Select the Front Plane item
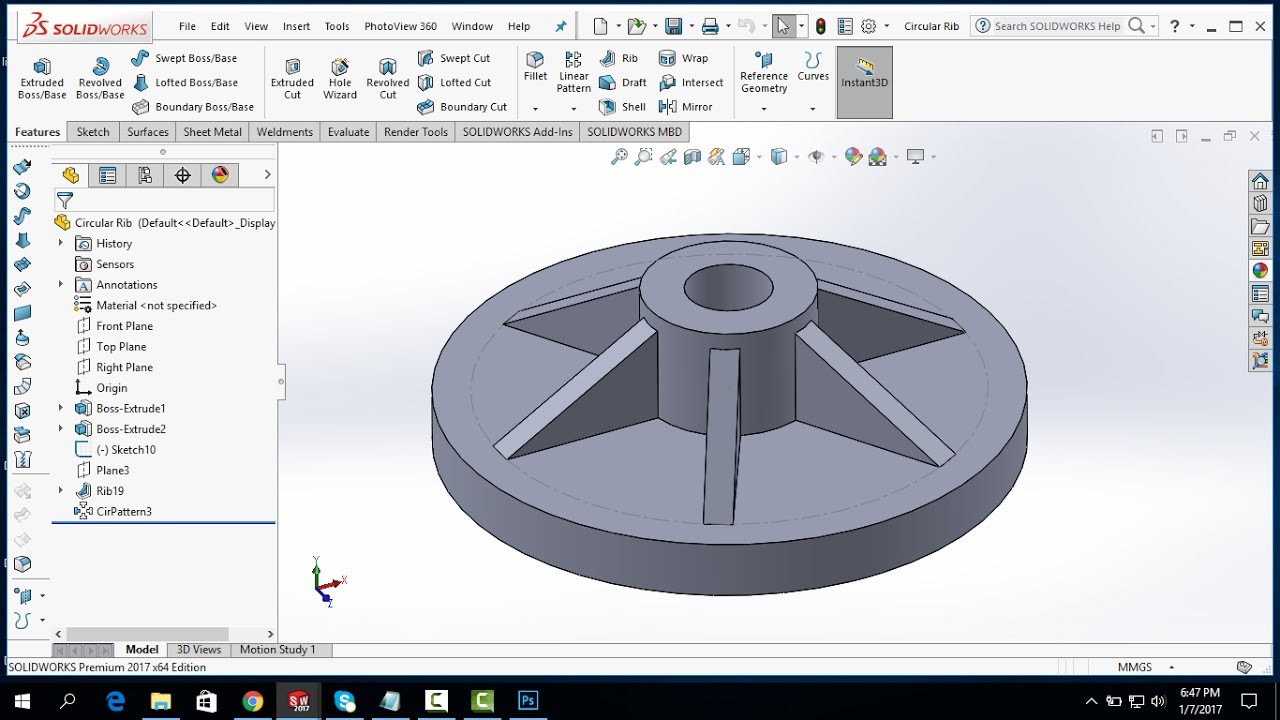 (114, 326)
